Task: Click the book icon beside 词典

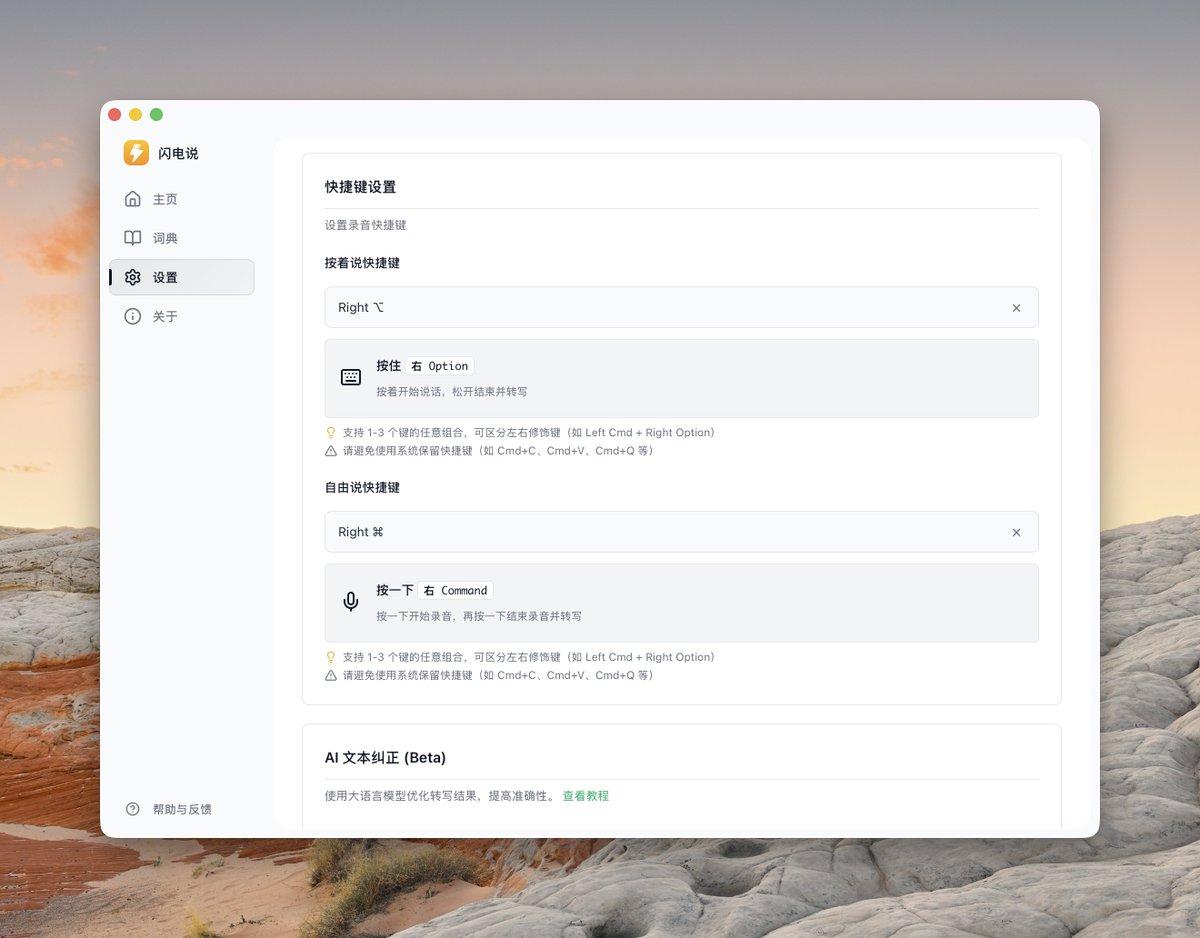Action: tap(133, 238)
